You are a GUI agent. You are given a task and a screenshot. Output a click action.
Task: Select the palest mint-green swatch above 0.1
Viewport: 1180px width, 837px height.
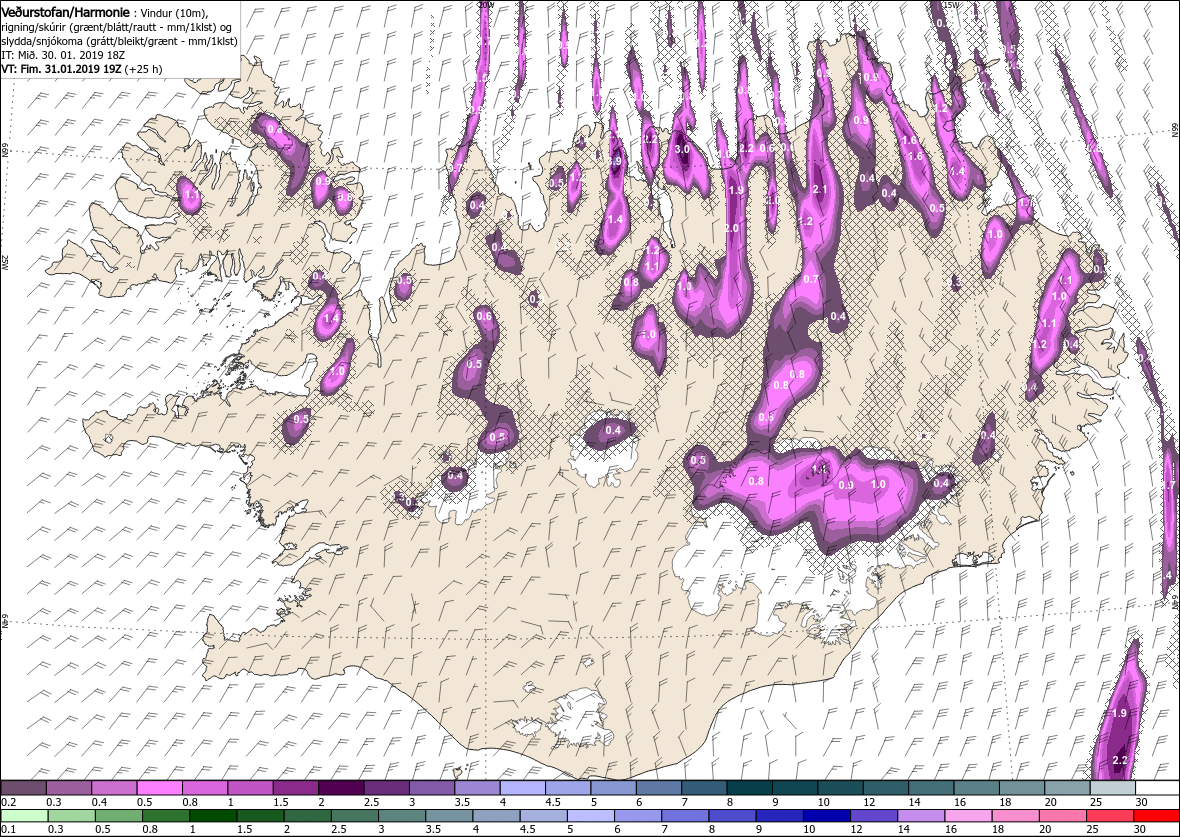click(x=25, y=816)
